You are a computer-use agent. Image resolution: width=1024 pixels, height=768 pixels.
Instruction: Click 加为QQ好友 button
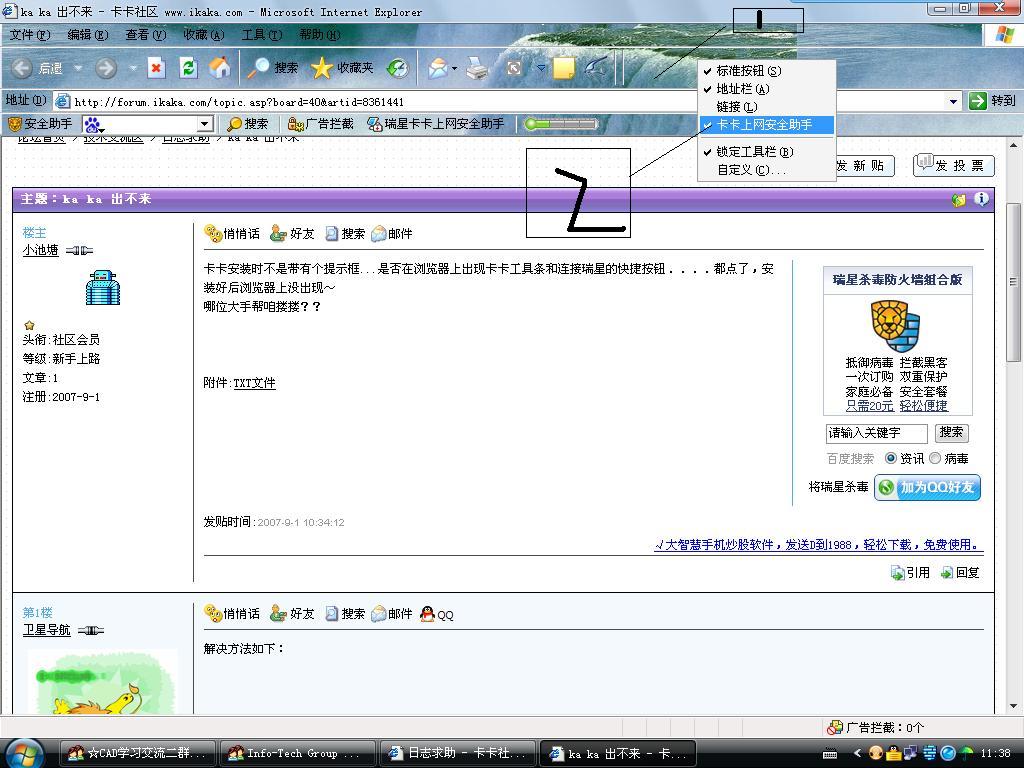click(x=927, y=487)
